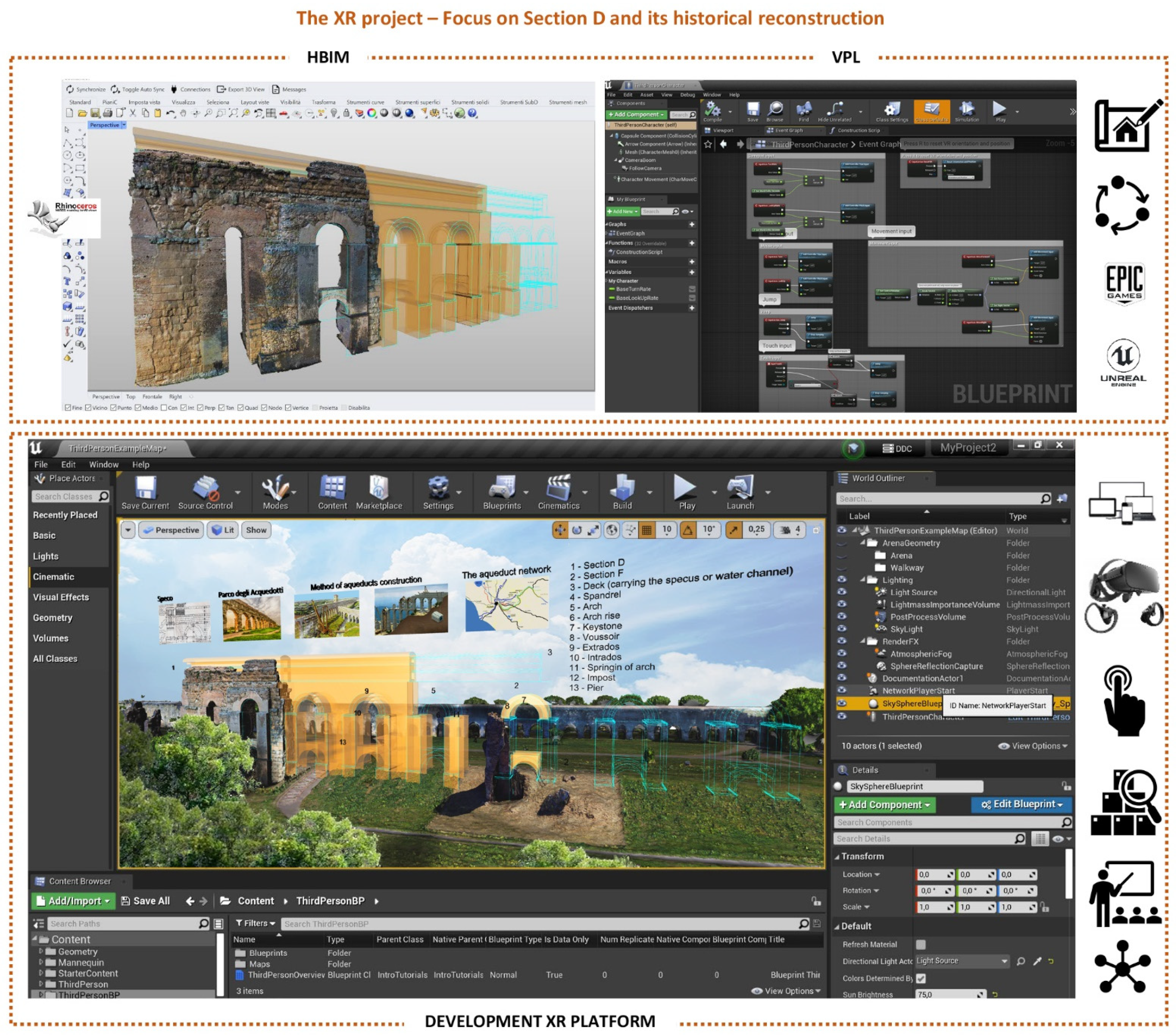
Task: Toggle the Colors Determined By Sun checkbox
Action: [x=921, y=978]
